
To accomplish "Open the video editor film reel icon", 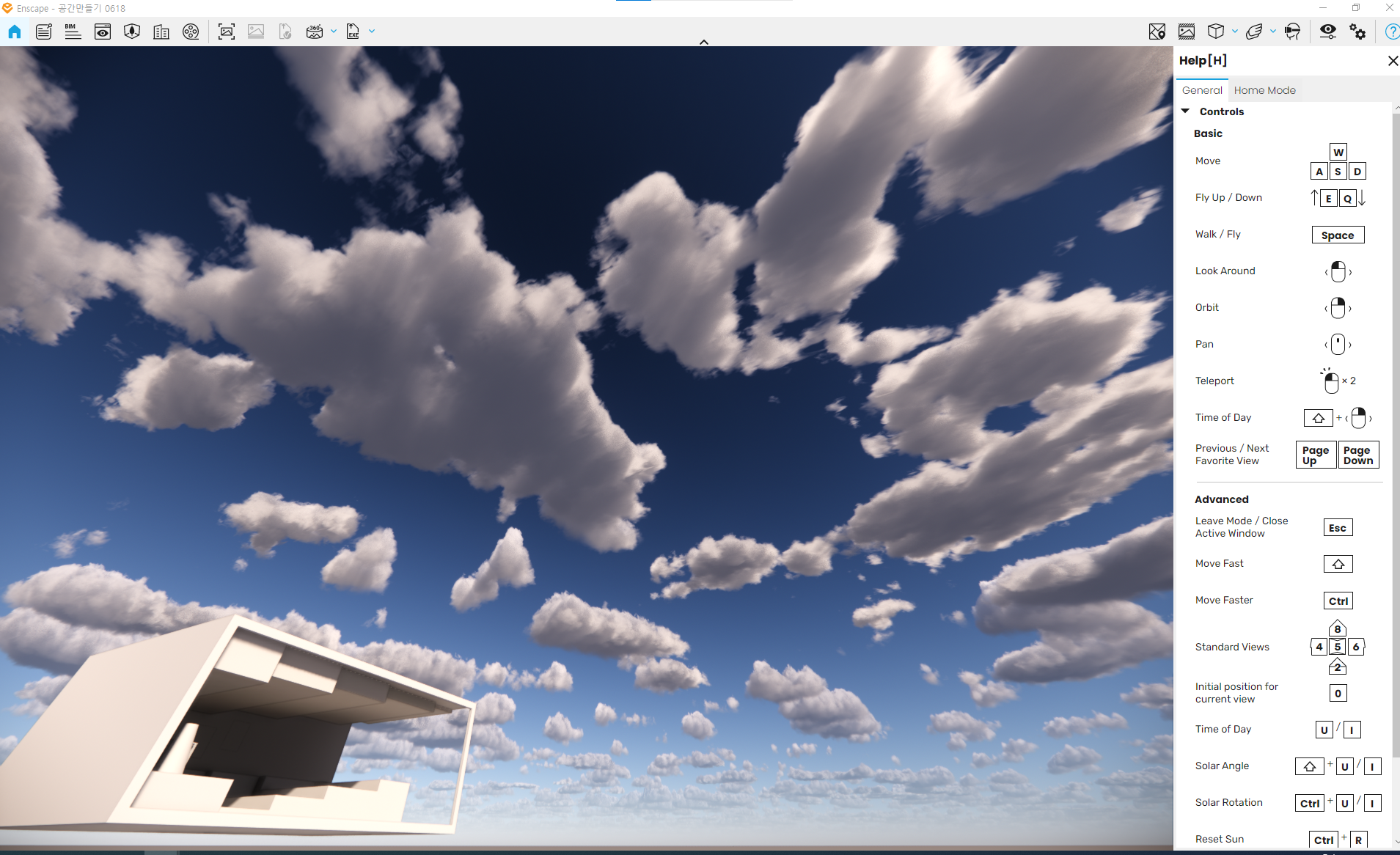I will click(191, 32).
